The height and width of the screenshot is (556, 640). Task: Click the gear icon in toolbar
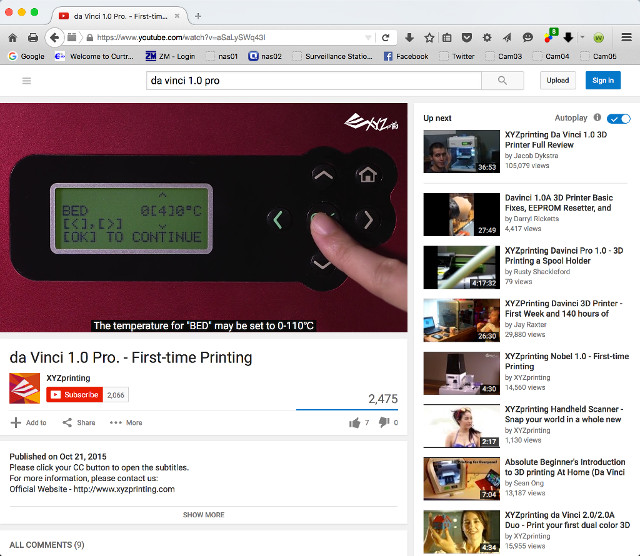pyautogui.click(x=487, y=38)
